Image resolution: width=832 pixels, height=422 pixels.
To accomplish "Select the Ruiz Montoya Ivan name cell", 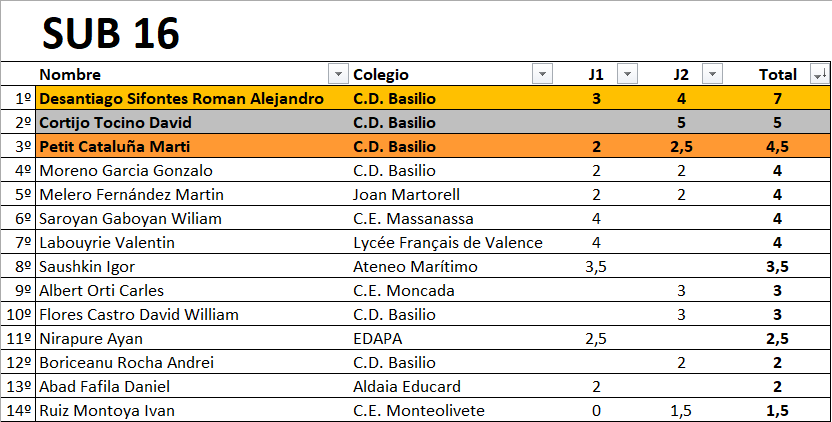I will [x=107, y=410].
